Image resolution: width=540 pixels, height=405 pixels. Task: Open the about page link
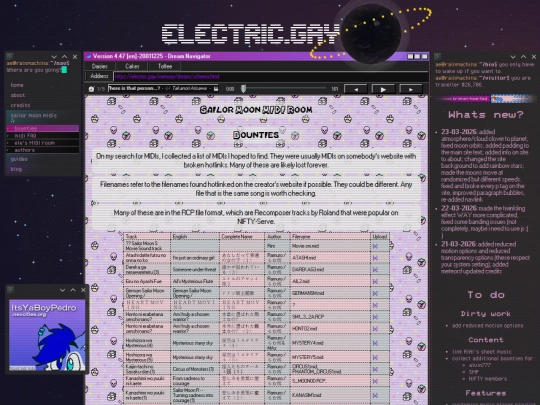pyautogui.click(x=18, y=95)
